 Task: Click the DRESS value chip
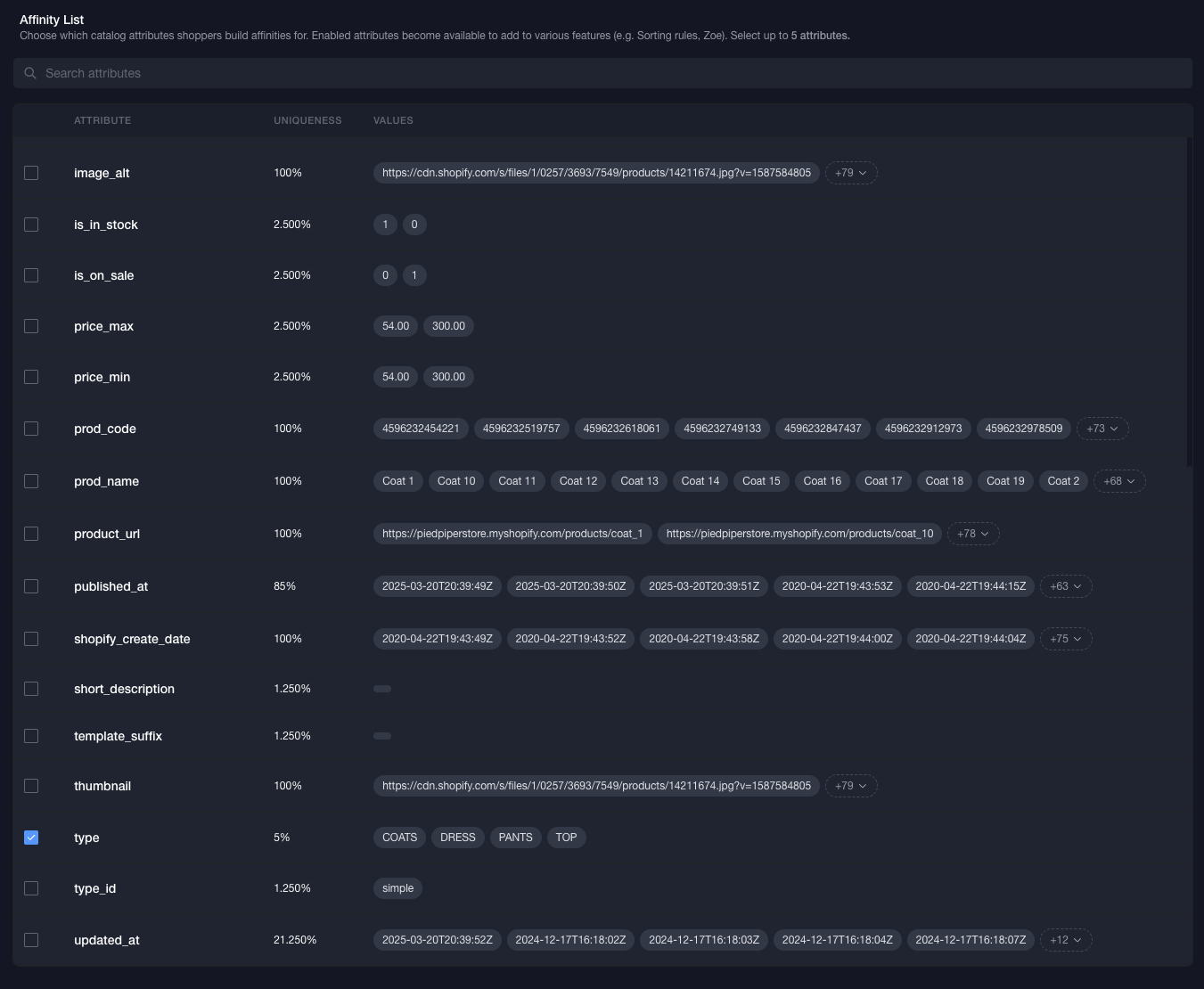458,838
